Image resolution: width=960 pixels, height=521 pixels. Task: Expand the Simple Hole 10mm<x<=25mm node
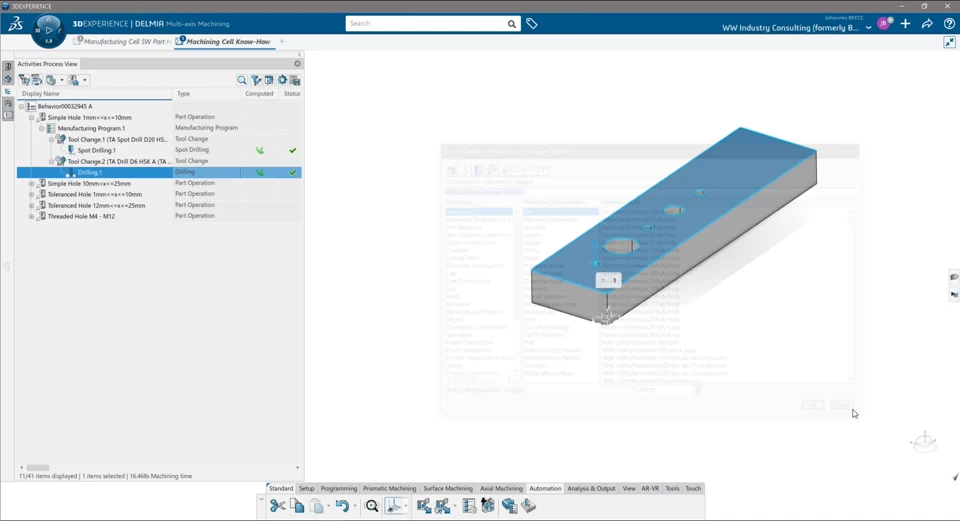32,183
